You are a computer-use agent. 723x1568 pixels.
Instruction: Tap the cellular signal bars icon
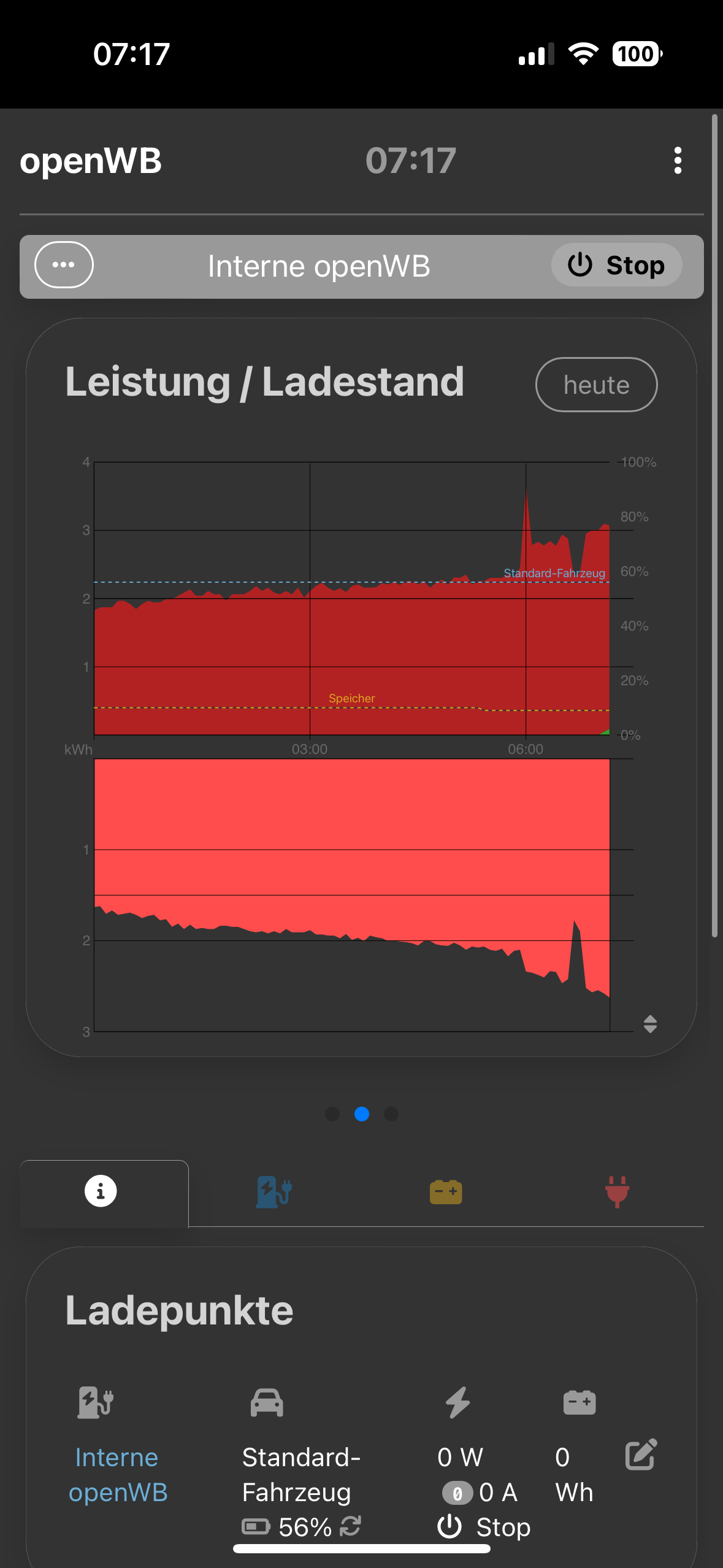(536, 54)
